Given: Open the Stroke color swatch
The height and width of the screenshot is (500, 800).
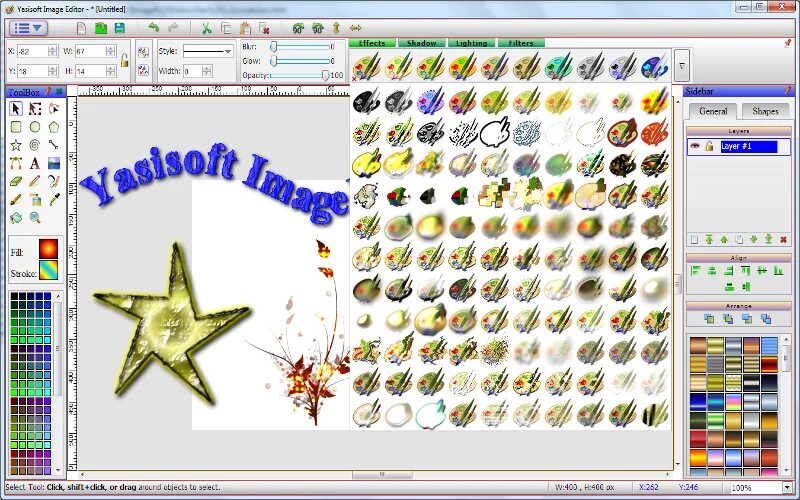Looking at the screenshot, I should coord(48,270).
